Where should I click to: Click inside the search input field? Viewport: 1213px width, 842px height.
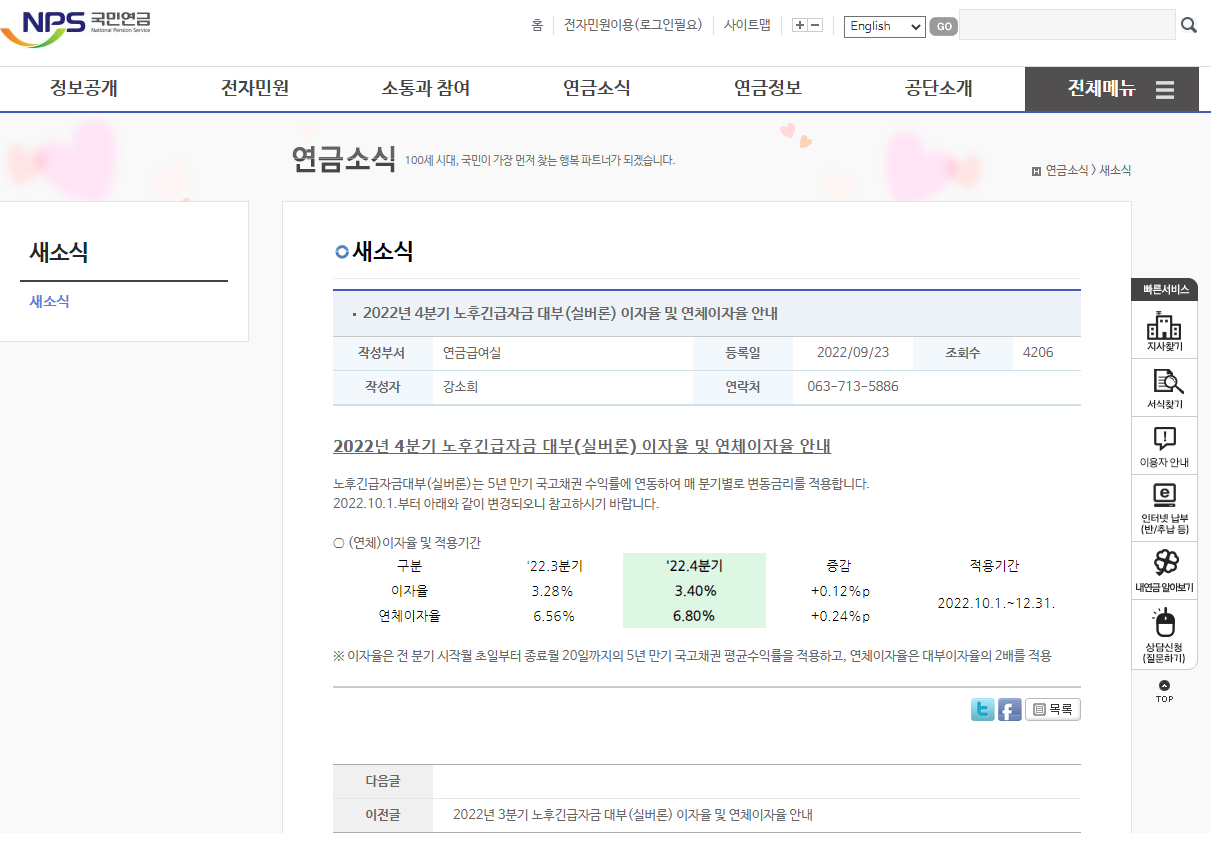click(1065, 24)
